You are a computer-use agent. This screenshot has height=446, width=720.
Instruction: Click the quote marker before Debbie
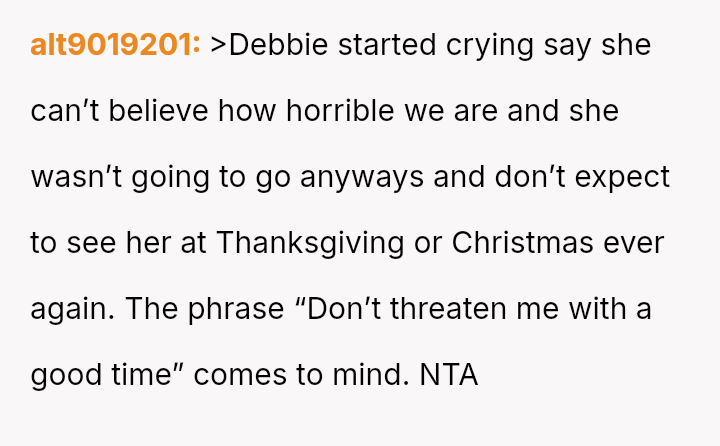(219, 45)
